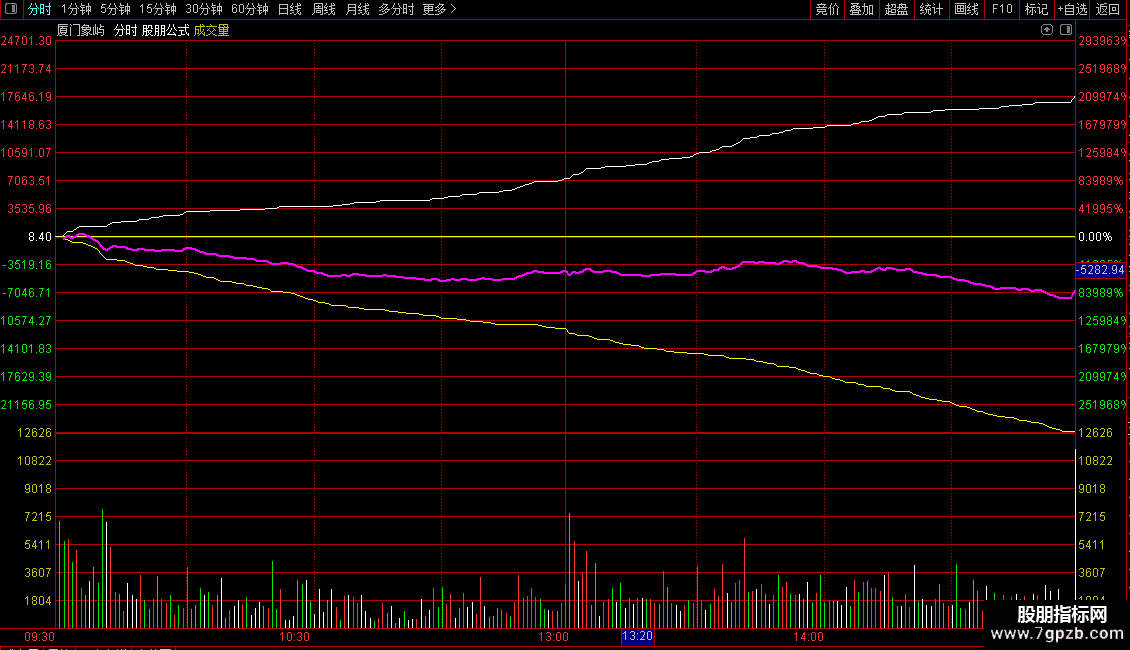Click the 14:00 time axis label
1130x650 pixels.
pos(808,636)
